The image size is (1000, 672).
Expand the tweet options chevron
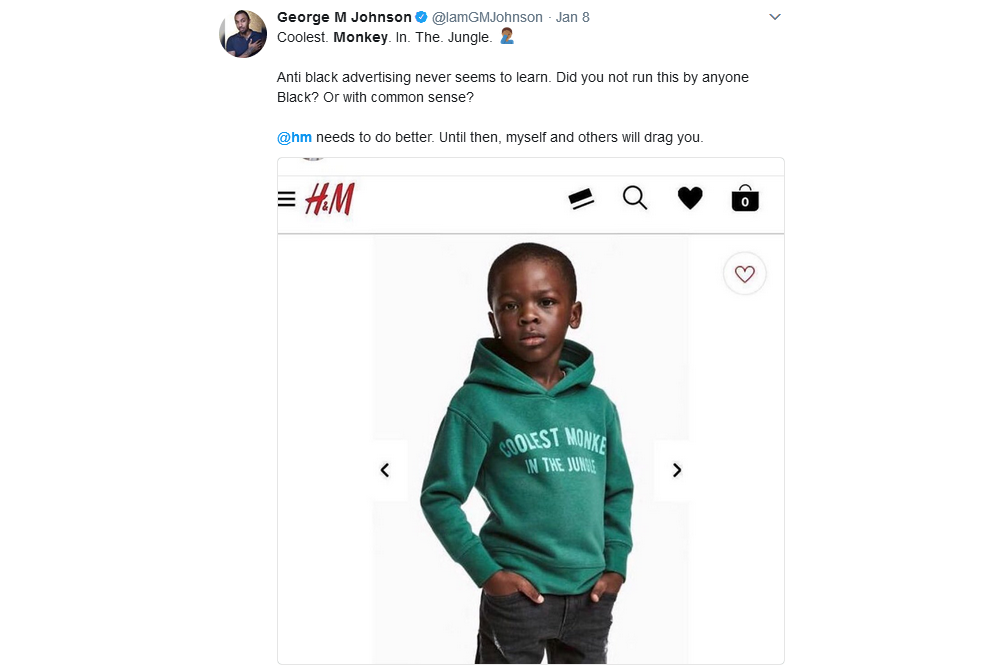point(774,17)
